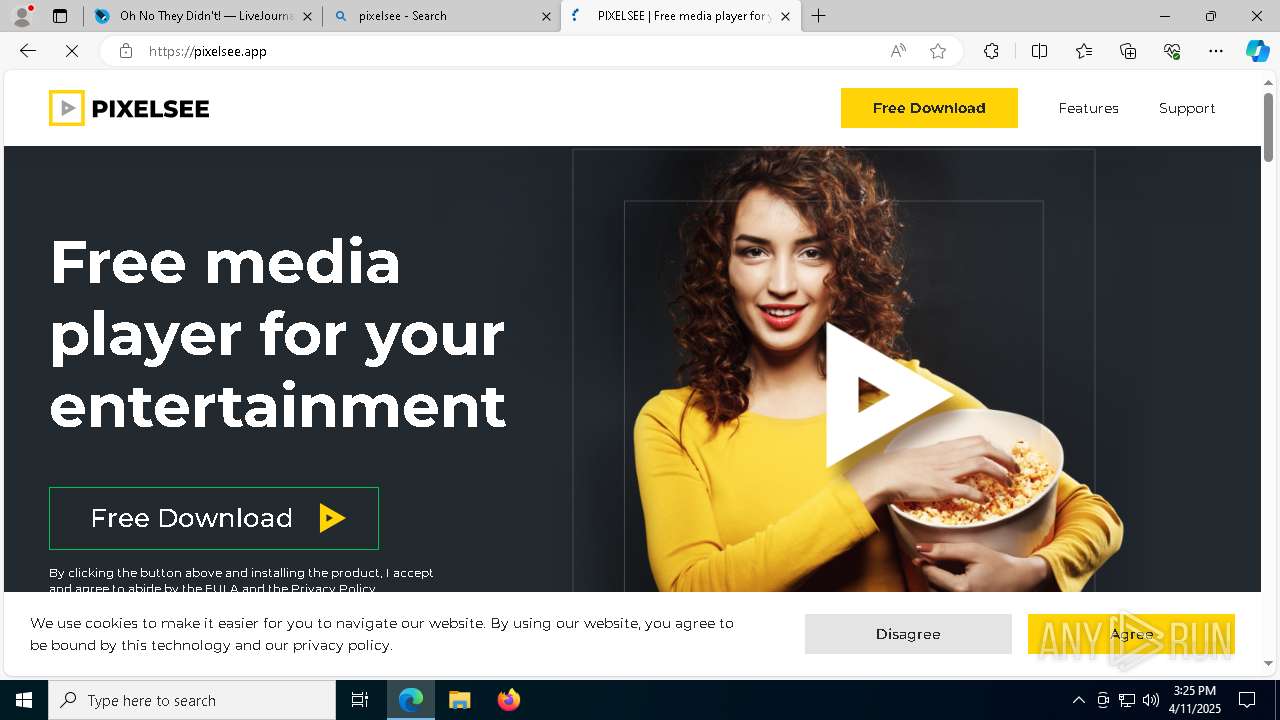This screenshot has height=720, width=1280.
Task: Click Disagree on the cookie banner
Action: click(x=908, y=634)
